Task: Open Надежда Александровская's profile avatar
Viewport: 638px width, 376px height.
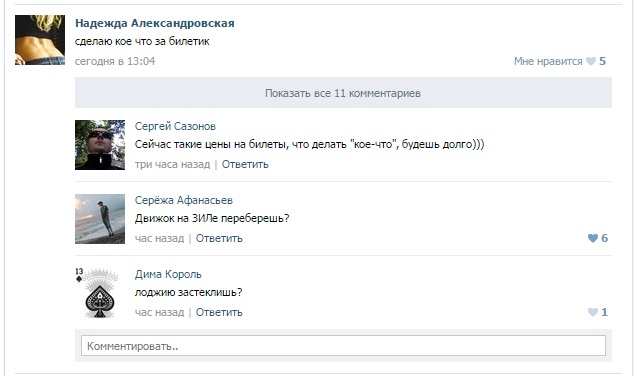Action: (40, 40)
